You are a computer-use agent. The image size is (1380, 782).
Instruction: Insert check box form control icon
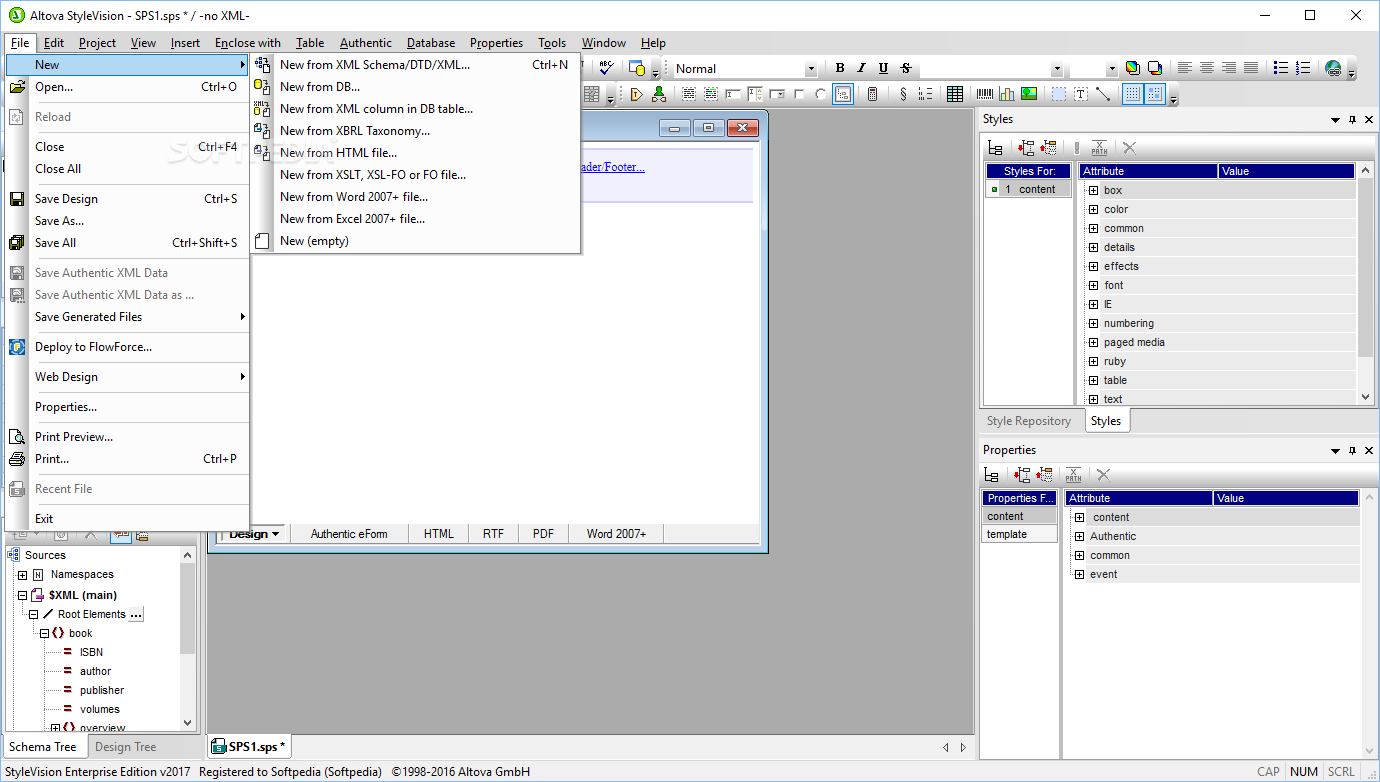[798, 94]
